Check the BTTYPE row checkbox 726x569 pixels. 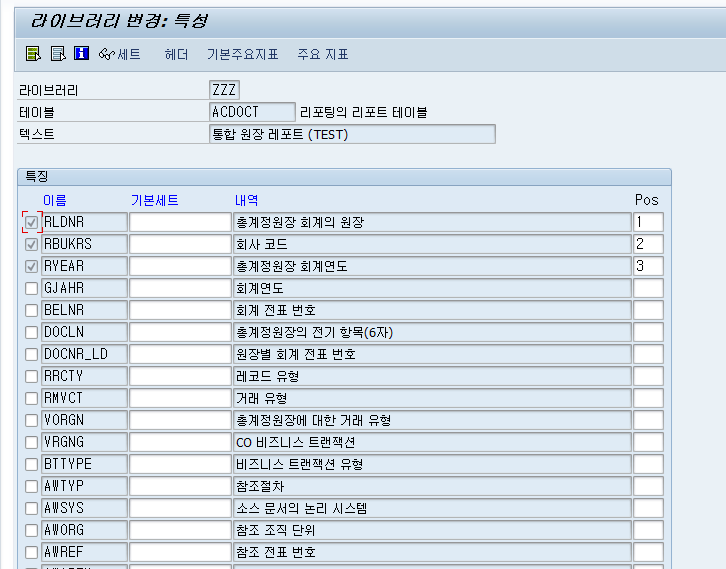click(x=31, y=464)
